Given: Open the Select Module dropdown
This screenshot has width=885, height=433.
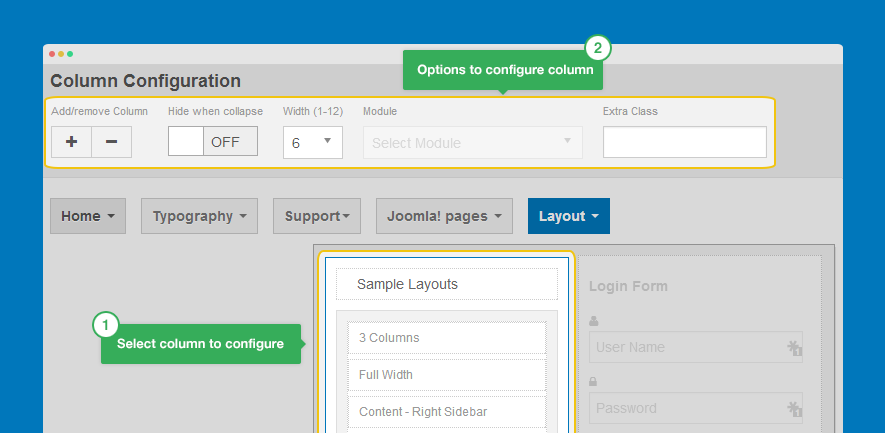Looking at the screenshot, I should point(472,142).
